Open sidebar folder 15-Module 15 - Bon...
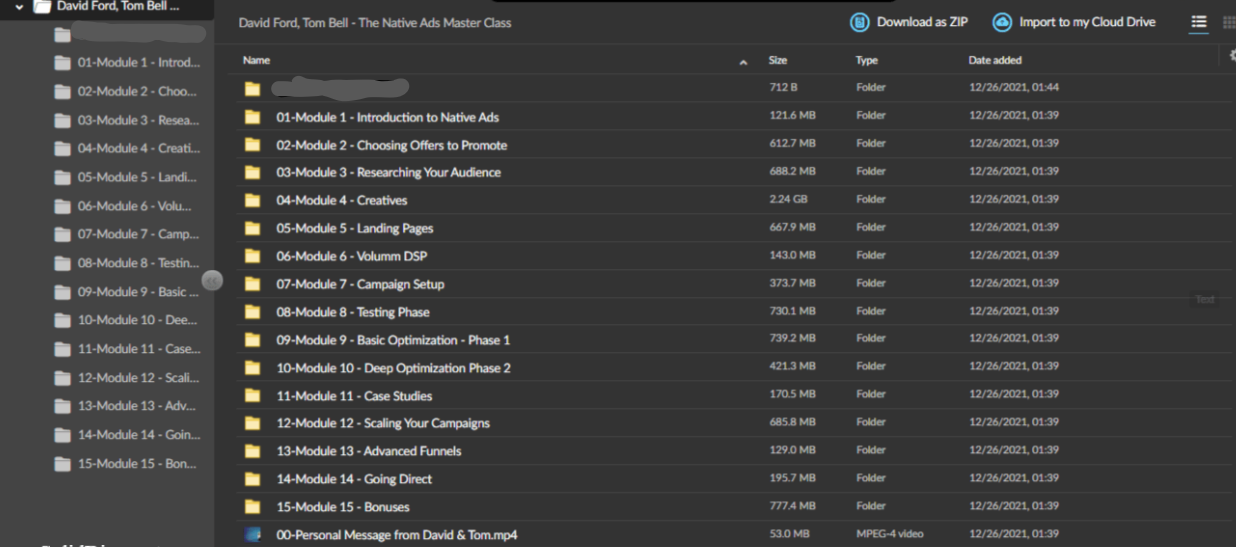Image resolution: width=1236 pixels, height=547 pixels. click(127, 464)
